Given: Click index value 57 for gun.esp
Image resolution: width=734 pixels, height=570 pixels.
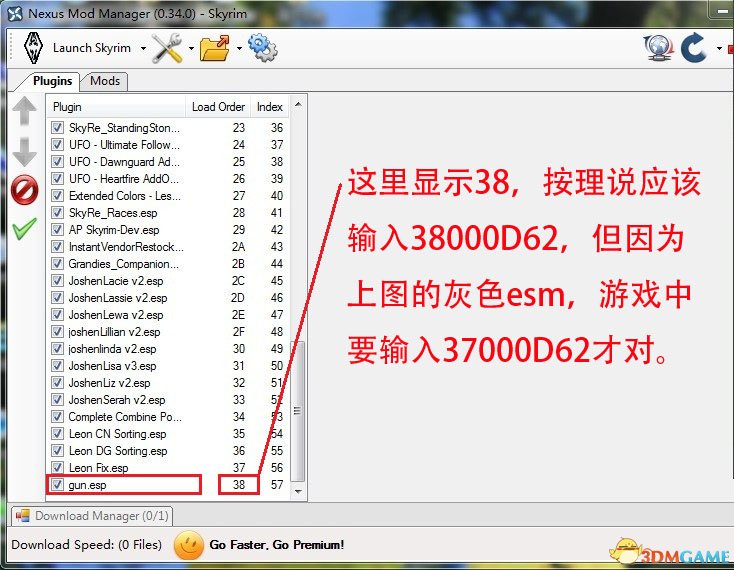Looking at the screenshot, I should [x=277, y=485].
